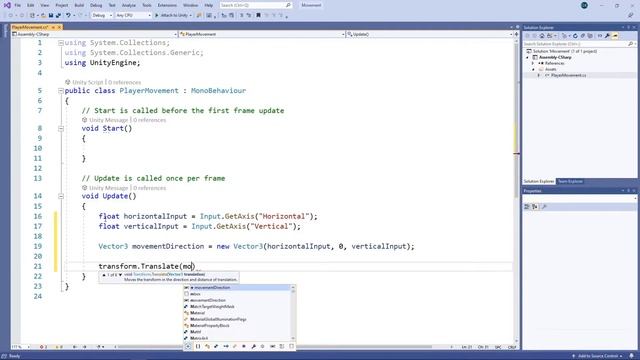640x360 pixels.
Task: Close the PlayerMovement.cs tab
Action: pos(59,27)
